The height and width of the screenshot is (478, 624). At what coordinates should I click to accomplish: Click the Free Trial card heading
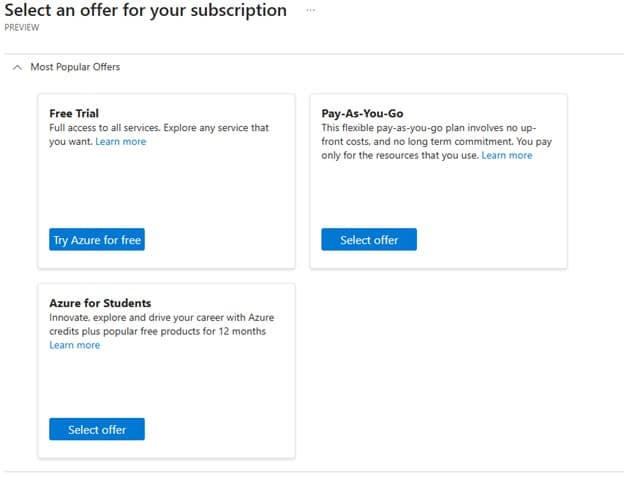pos(74,114)
